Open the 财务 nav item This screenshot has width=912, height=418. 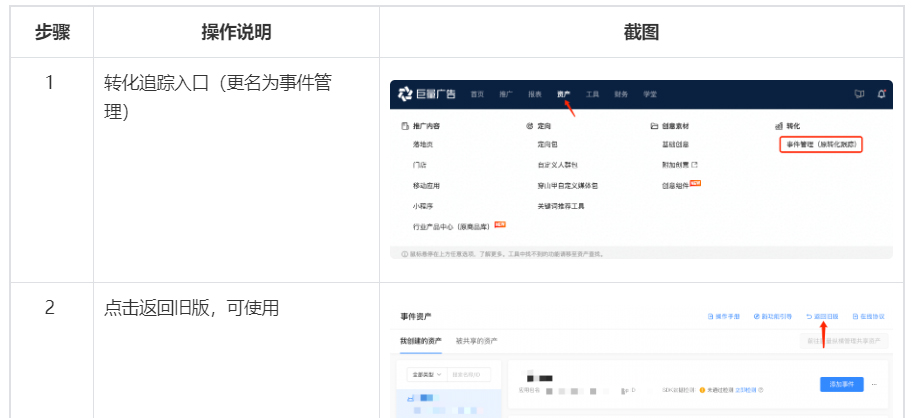[x=621, y=94]
